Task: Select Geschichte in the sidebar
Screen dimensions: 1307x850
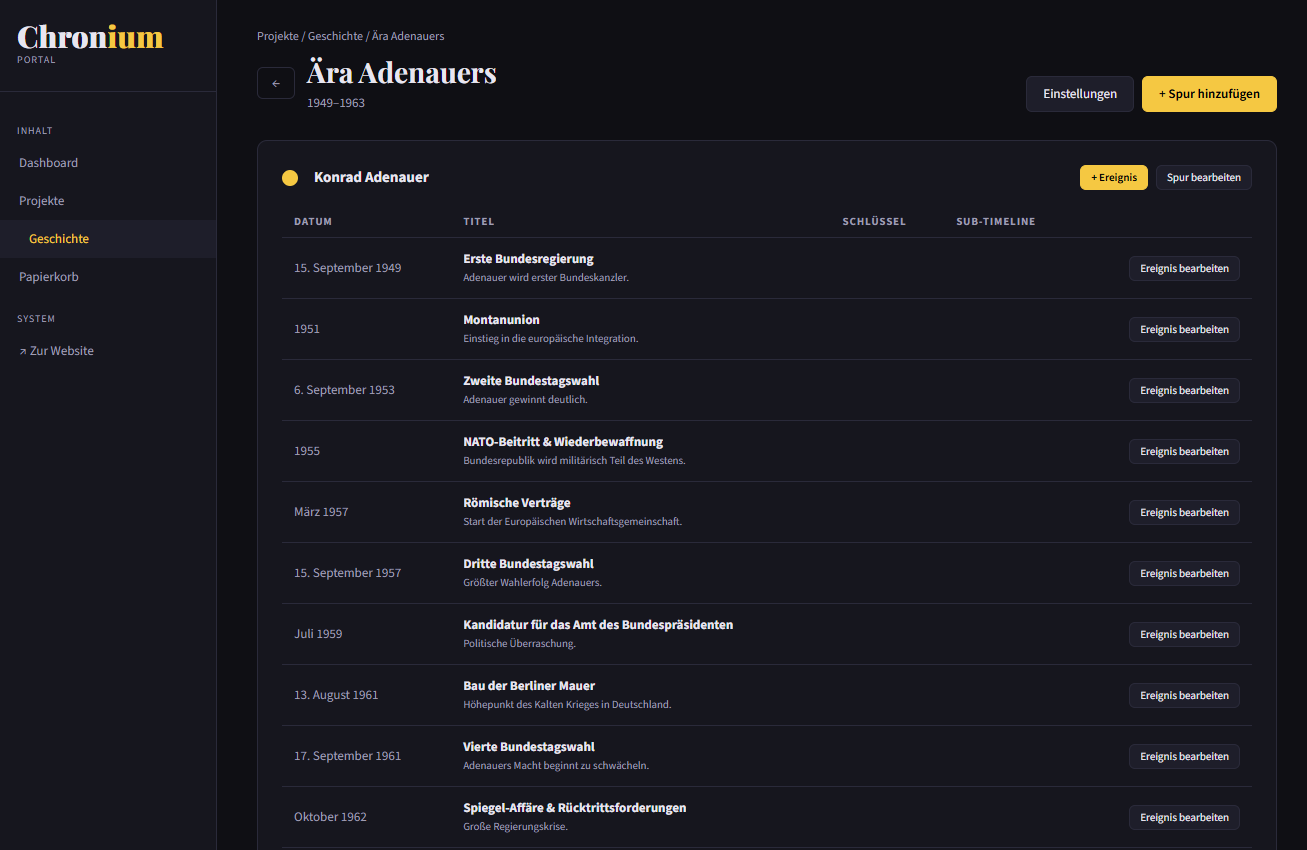Action: click(59, 239)
